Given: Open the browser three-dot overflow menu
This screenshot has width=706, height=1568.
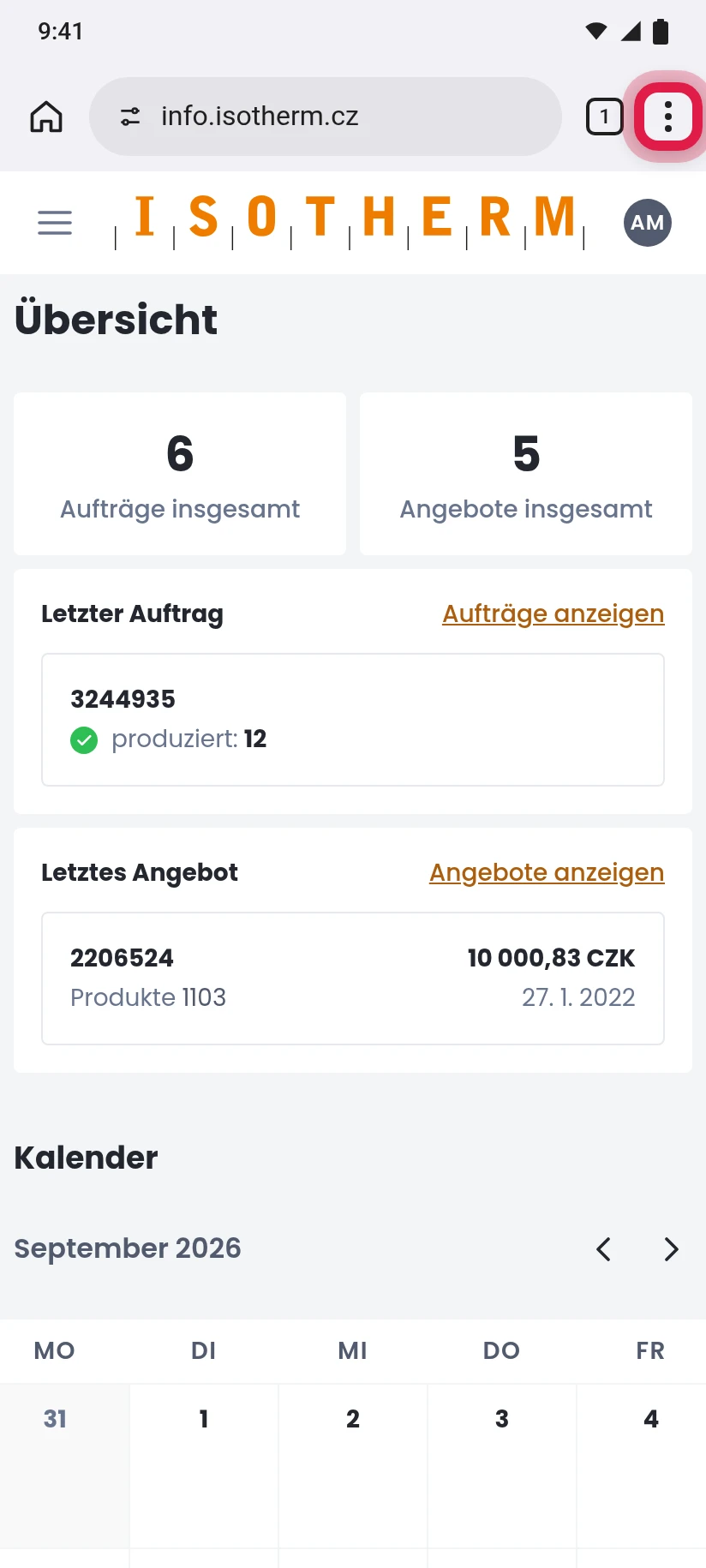Looking at the screenshot, I should pyautogui.click(x=668, y=117).
